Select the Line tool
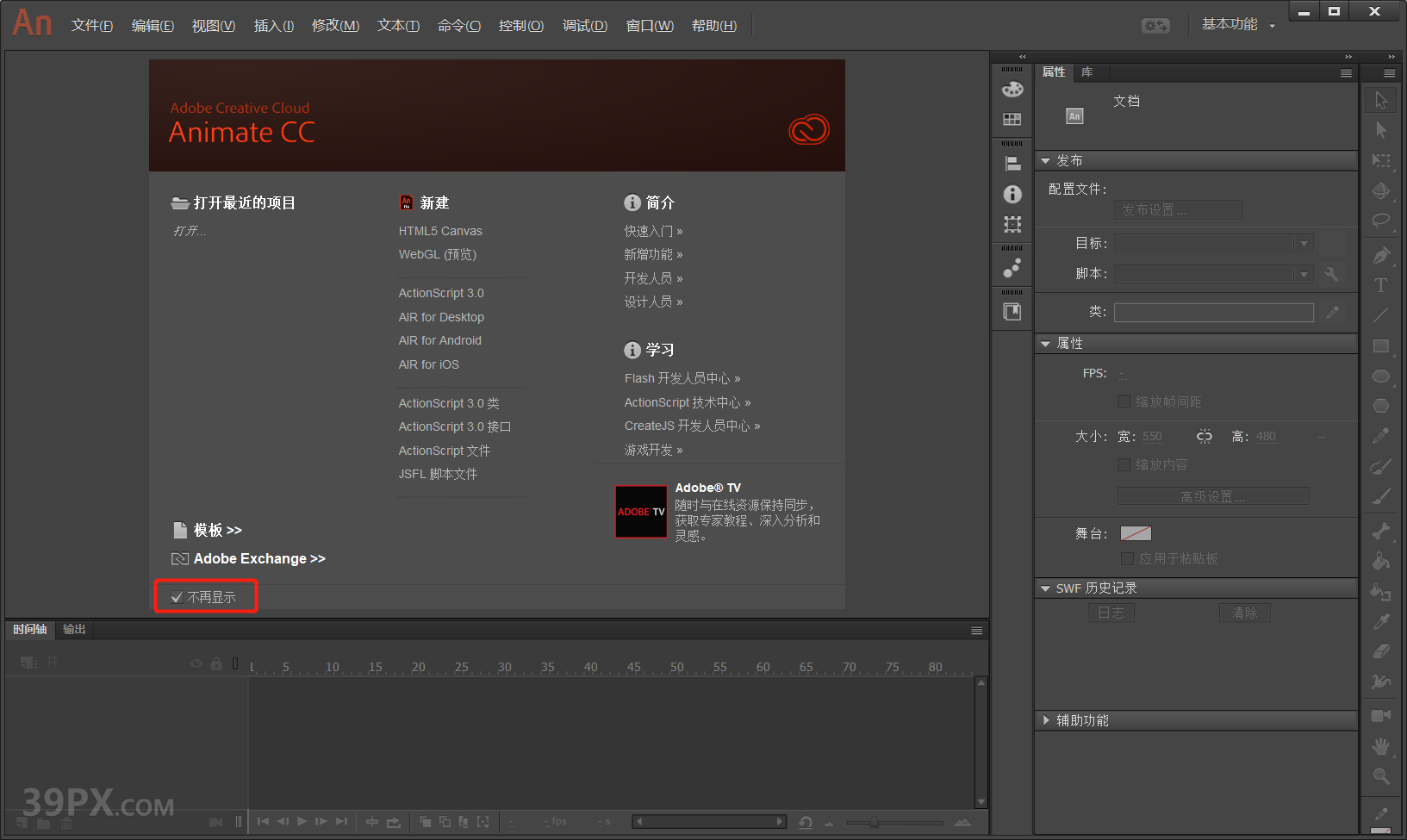The image size is (1407, 840). click(x=1381, y=315)
